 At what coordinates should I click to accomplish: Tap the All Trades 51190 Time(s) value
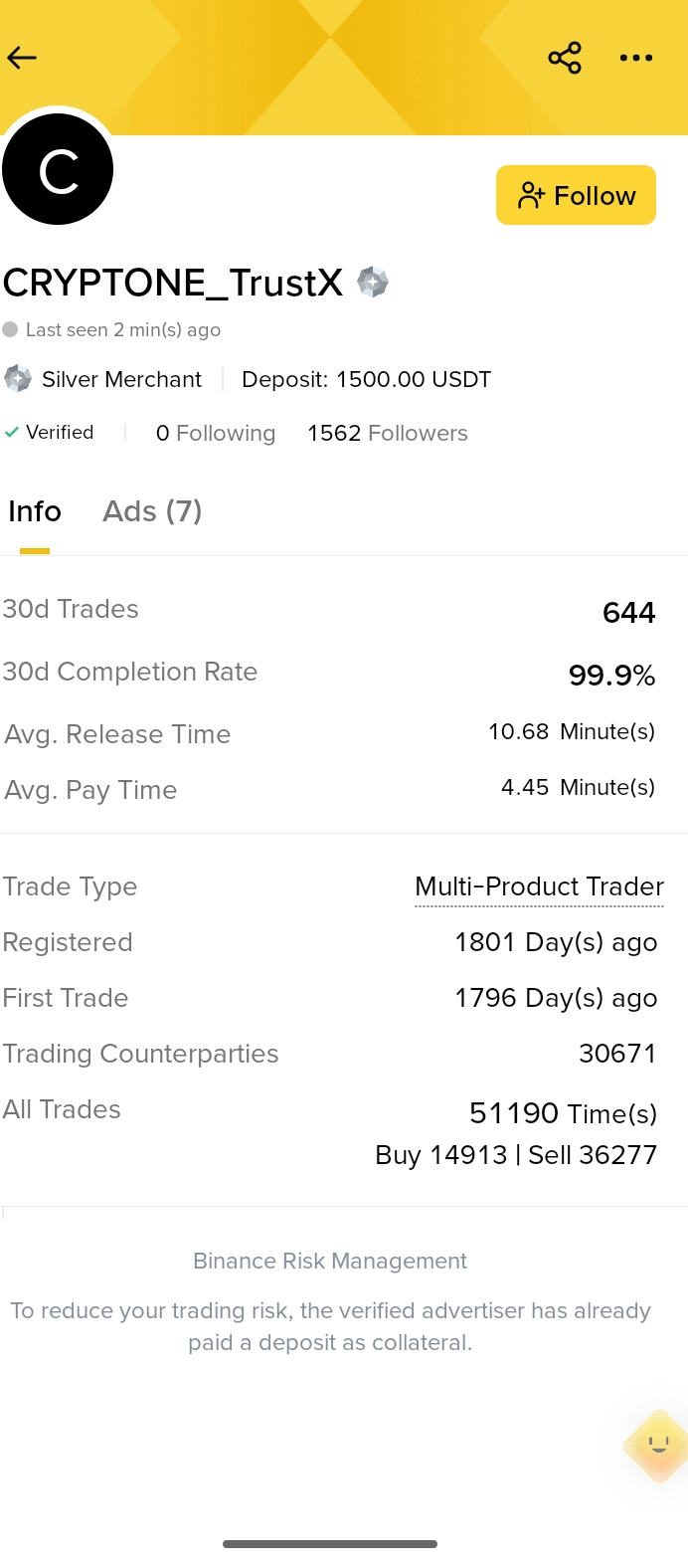[x=563, y=1113]
